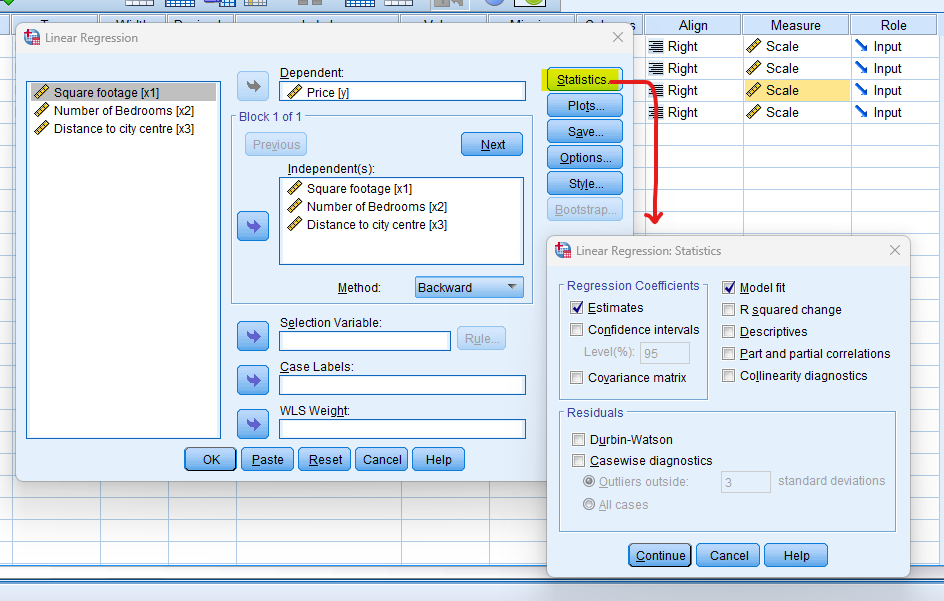Screen dimensions: 944x601
Task: Click arrow button for Selection Variable
Action: (x=253, y=336)
